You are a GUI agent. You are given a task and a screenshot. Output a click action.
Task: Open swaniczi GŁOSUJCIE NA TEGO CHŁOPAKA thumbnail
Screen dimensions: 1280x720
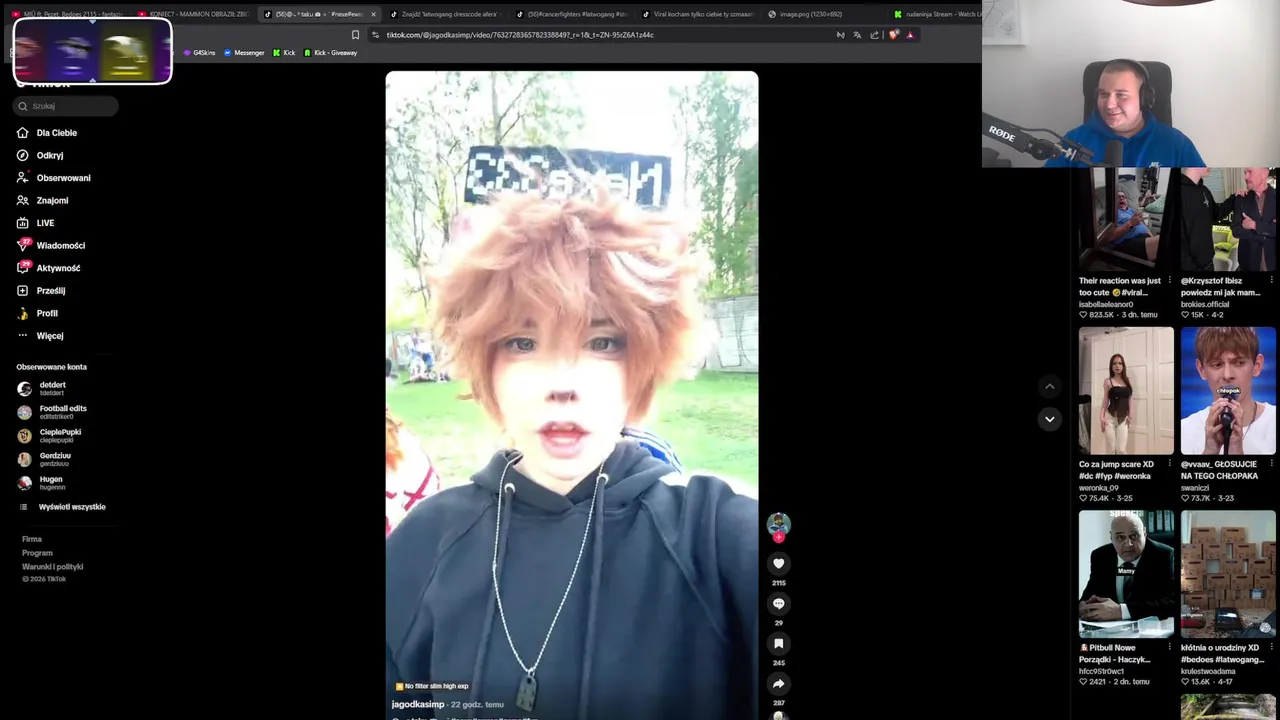pyautogui.click(x=1228, y=391)
